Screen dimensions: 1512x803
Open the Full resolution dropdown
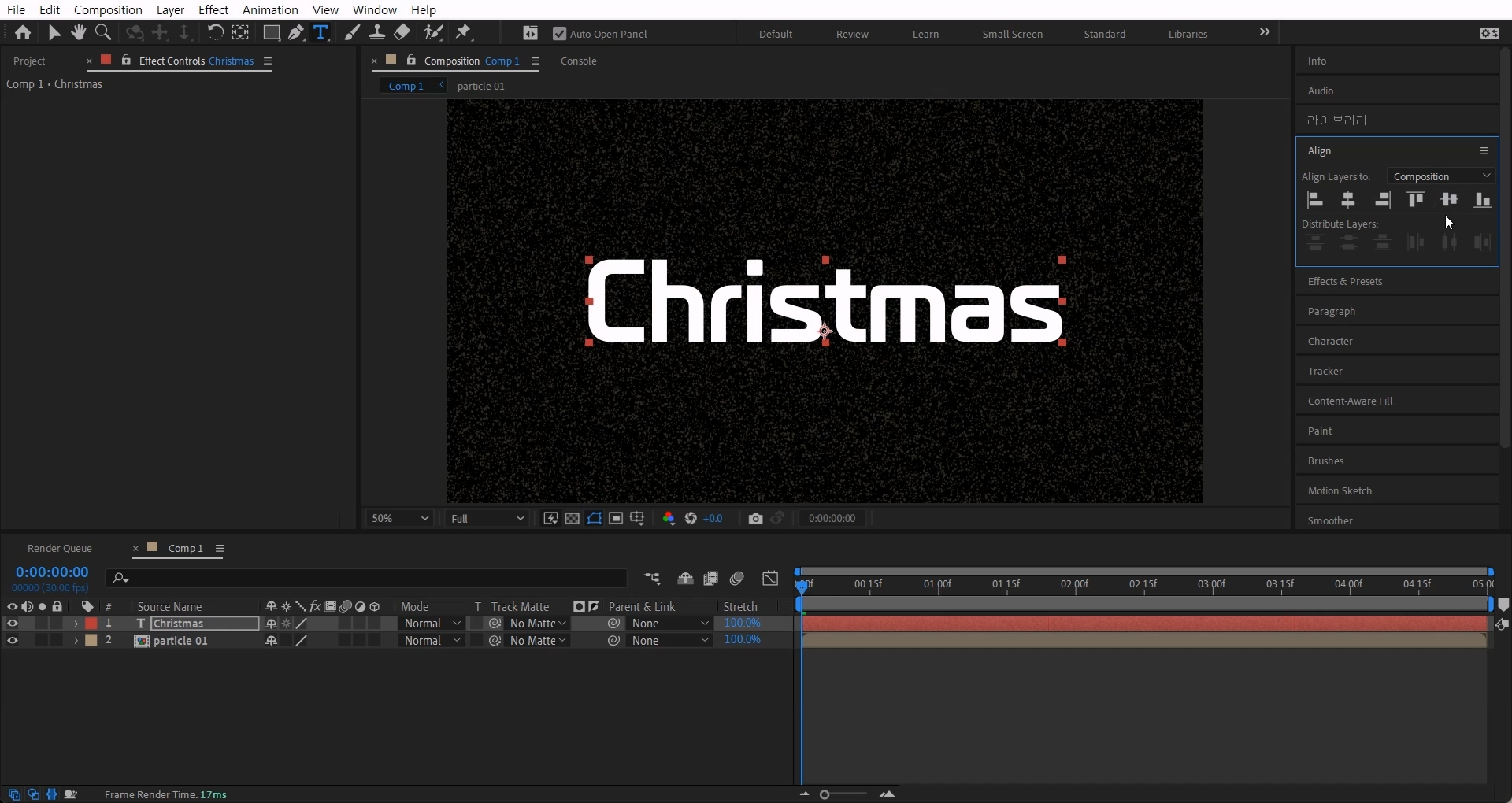487,518
